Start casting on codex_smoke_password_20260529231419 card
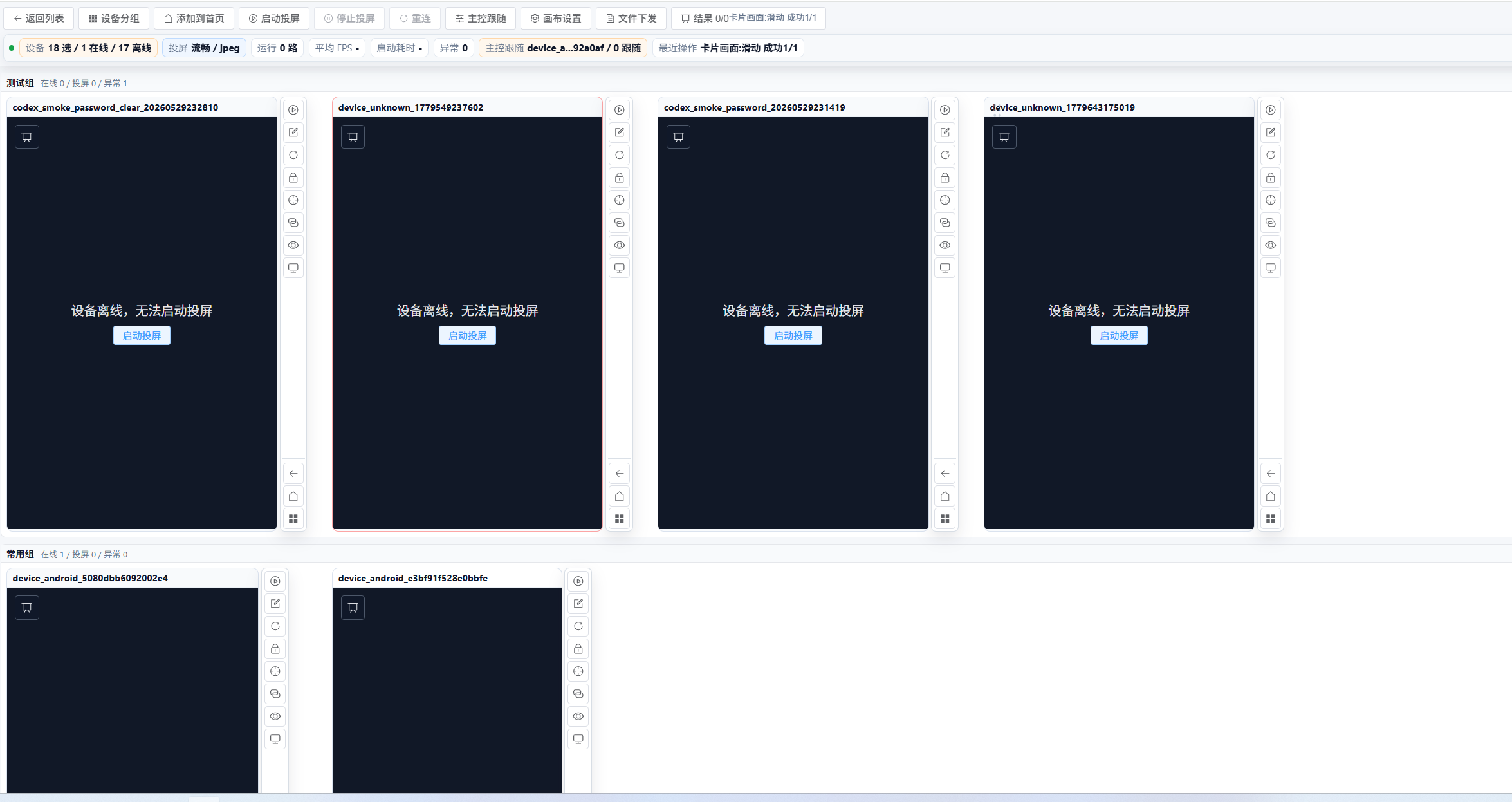This screenshot has width=1512, height=802. [793, 335]
